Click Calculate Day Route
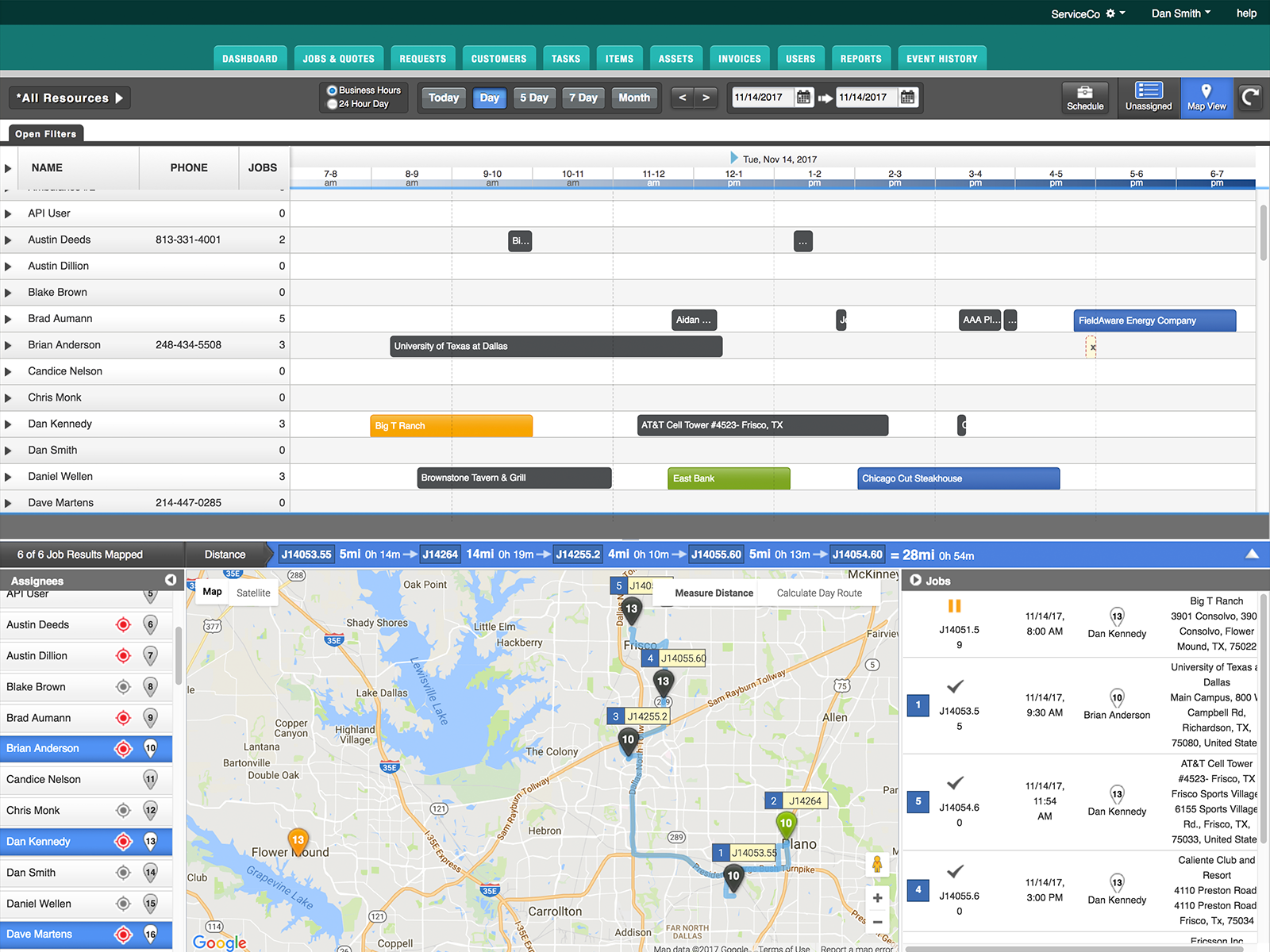Viewport: 1270px width, 952px height. (819, 593)
